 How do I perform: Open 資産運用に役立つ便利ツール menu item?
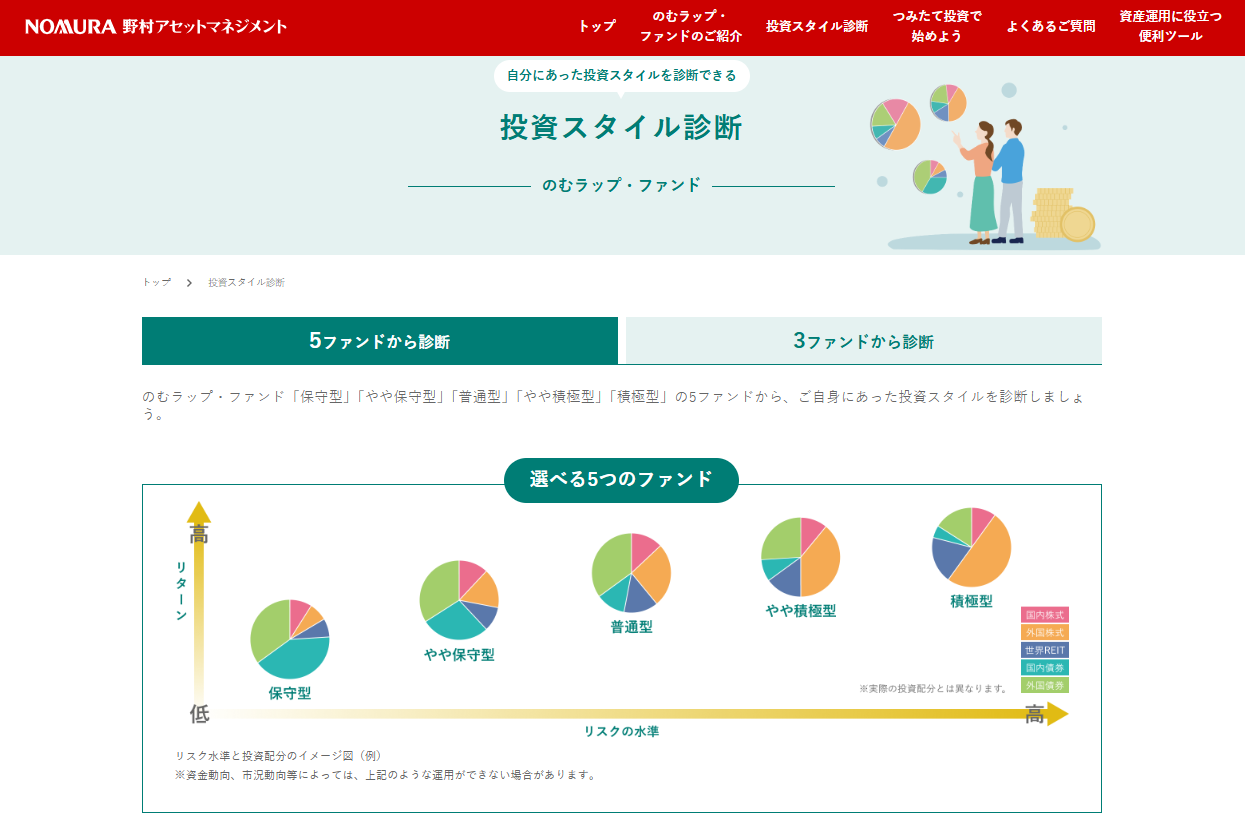pyautogui.click(x=1170, y=26)
